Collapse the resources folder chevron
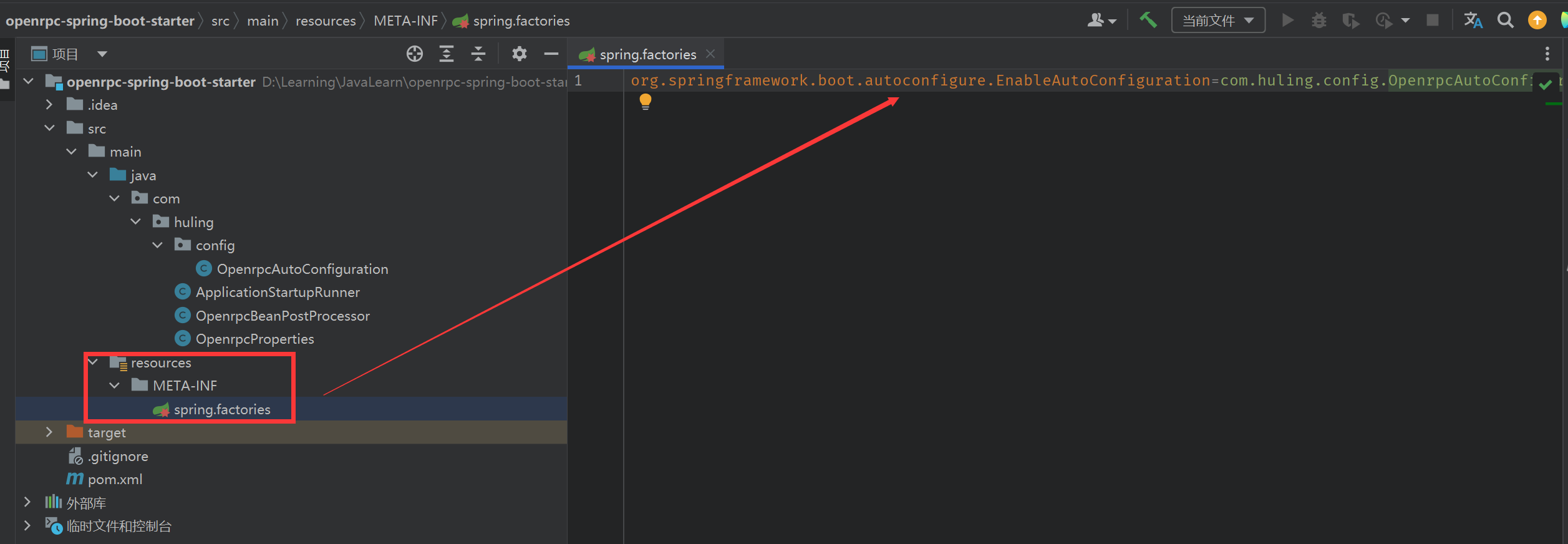 92,362
